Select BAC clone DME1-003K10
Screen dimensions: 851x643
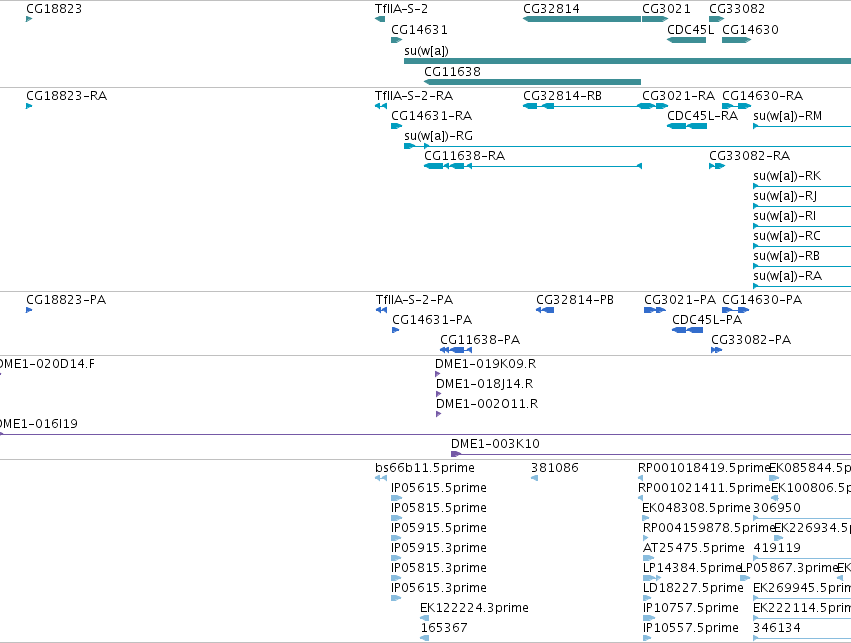coord(495,444)
